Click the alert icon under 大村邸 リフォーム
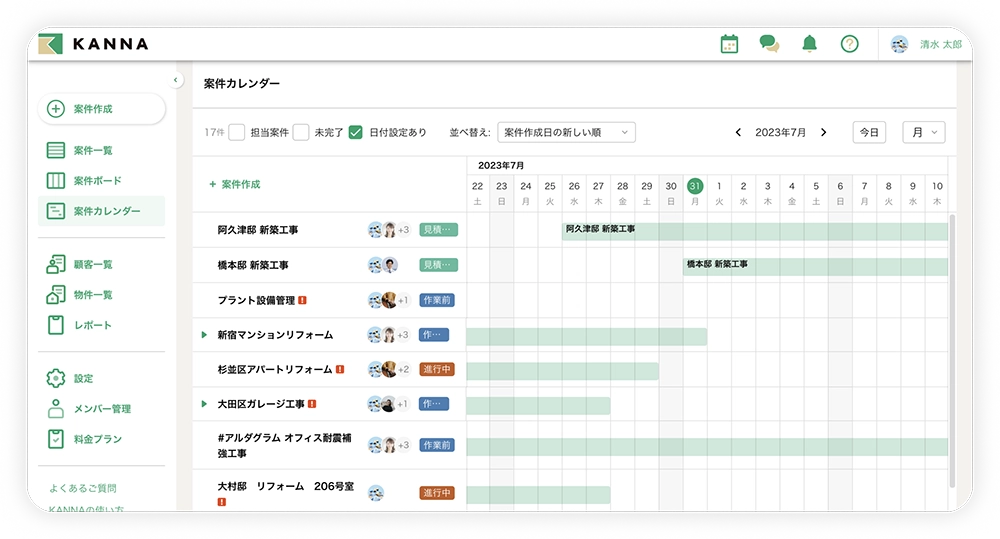 coord(221,502)
